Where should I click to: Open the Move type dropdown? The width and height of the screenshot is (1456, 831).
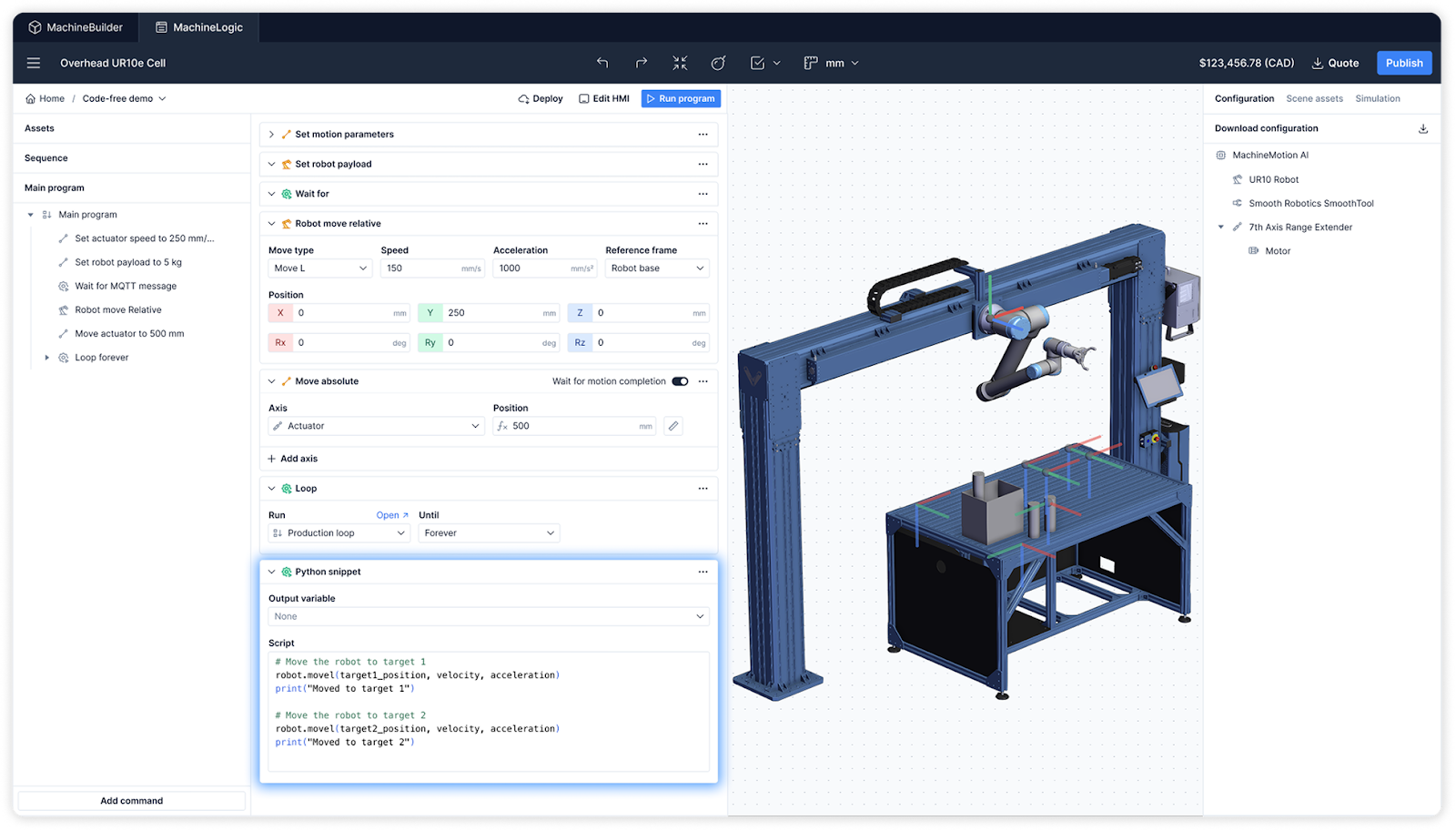pyautogui.click(x=319, y=269)
